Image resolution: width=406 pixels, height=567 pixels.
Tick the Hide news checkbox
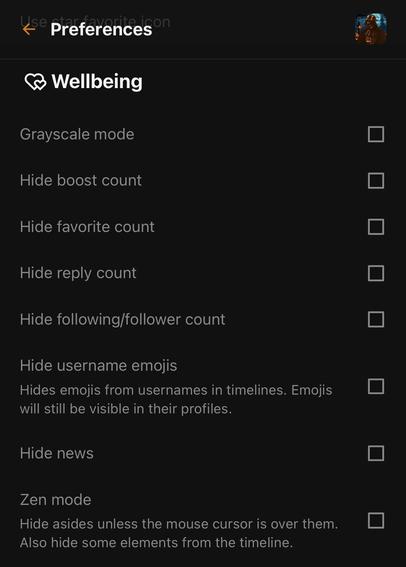(x=376, y=453)
